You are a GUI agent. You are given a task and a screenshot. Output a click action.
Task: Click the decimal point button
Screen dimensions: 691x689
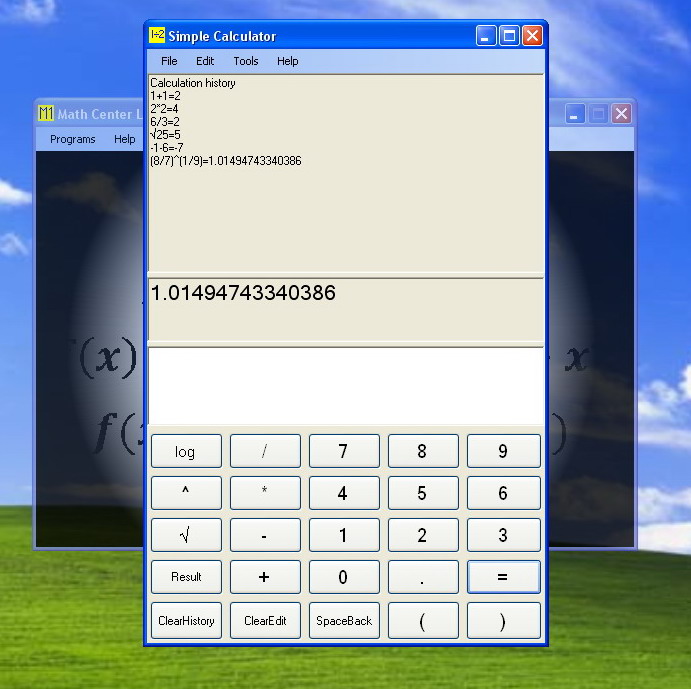(423, 577)
